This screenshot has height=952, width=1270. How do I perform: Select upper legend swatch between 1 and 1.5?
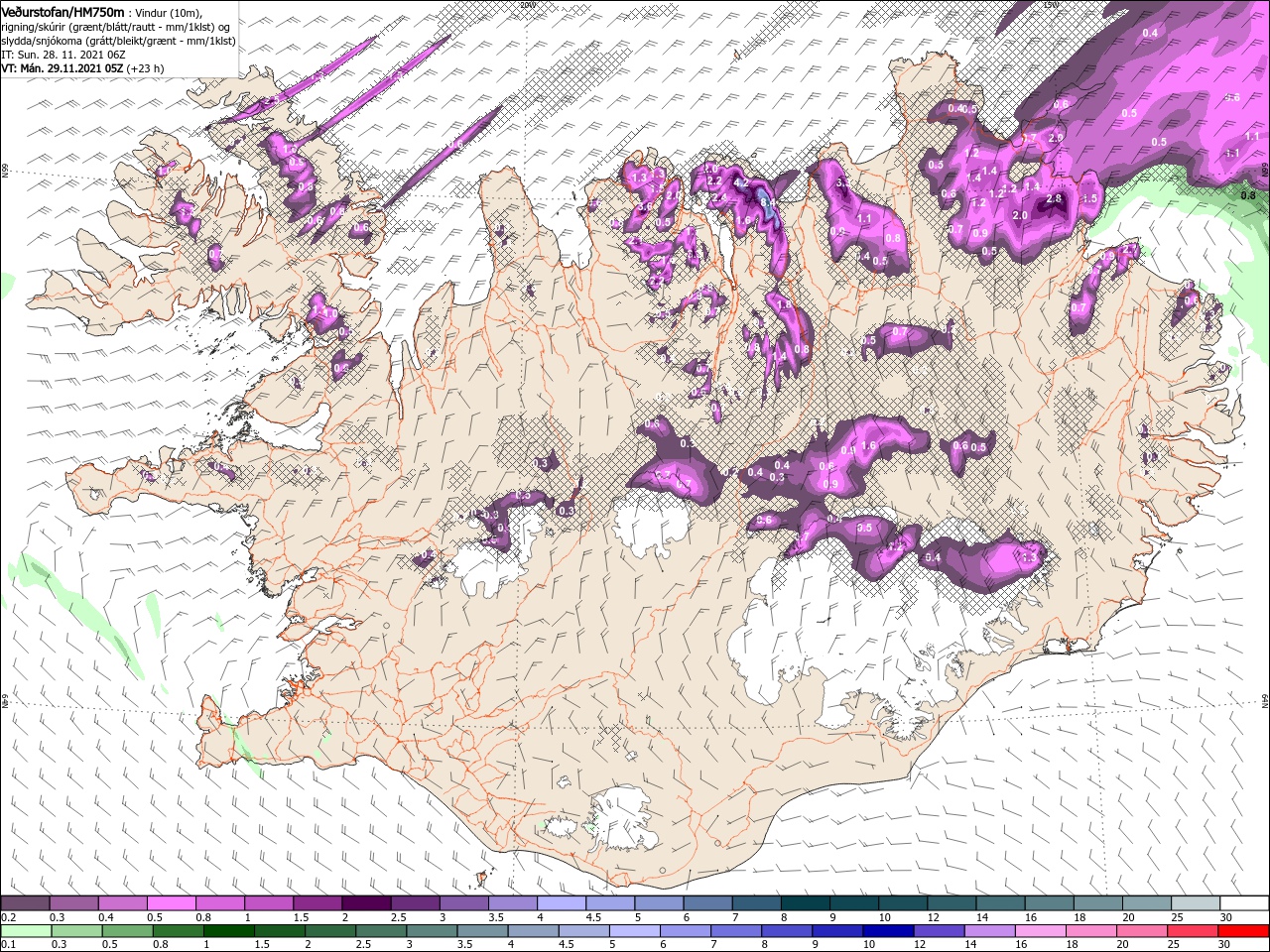[268, 903]
